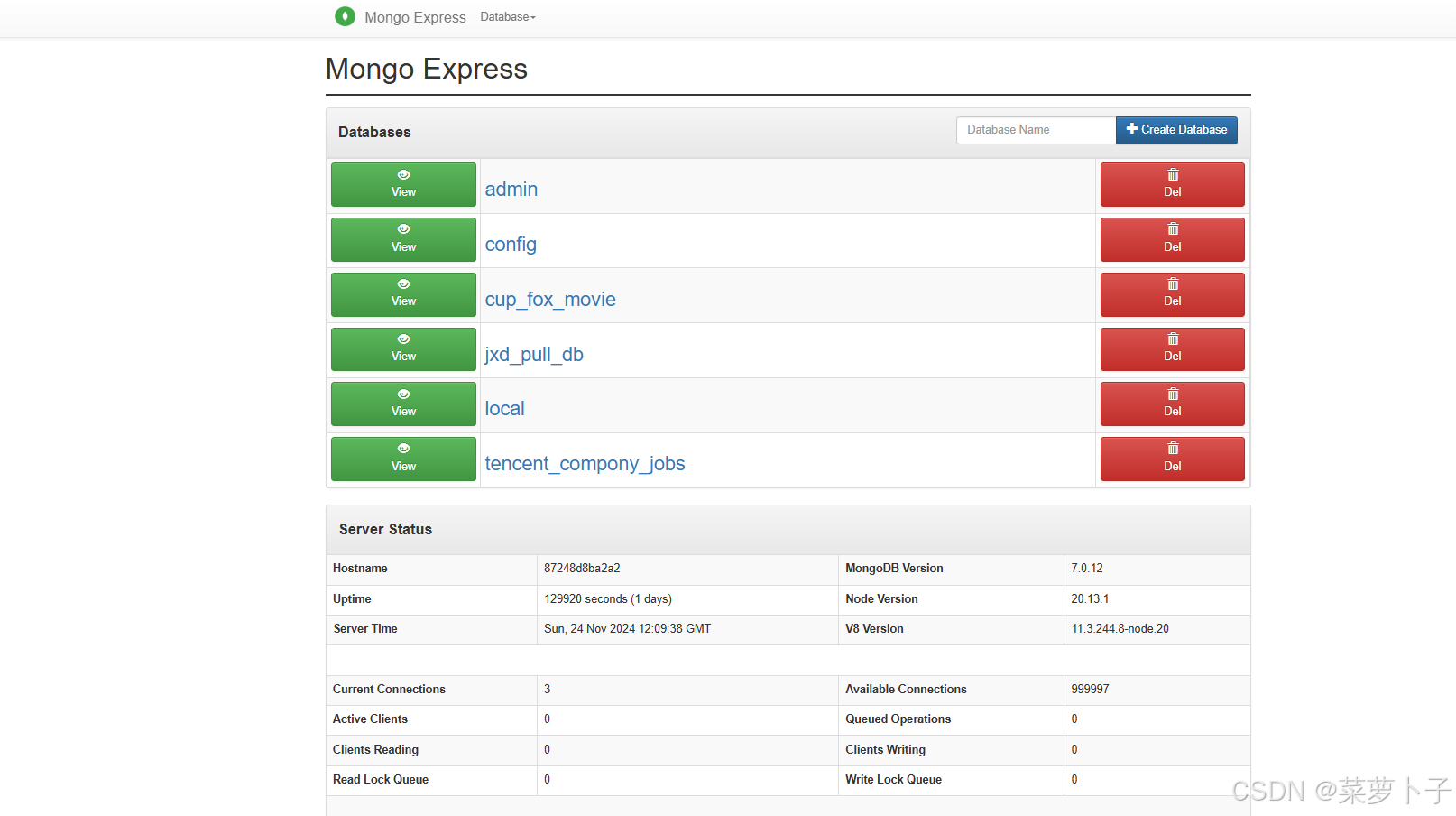Delete the jxd_pull_db database
The height and width of the screenshot is (816, 1456).
[1172, 349]
